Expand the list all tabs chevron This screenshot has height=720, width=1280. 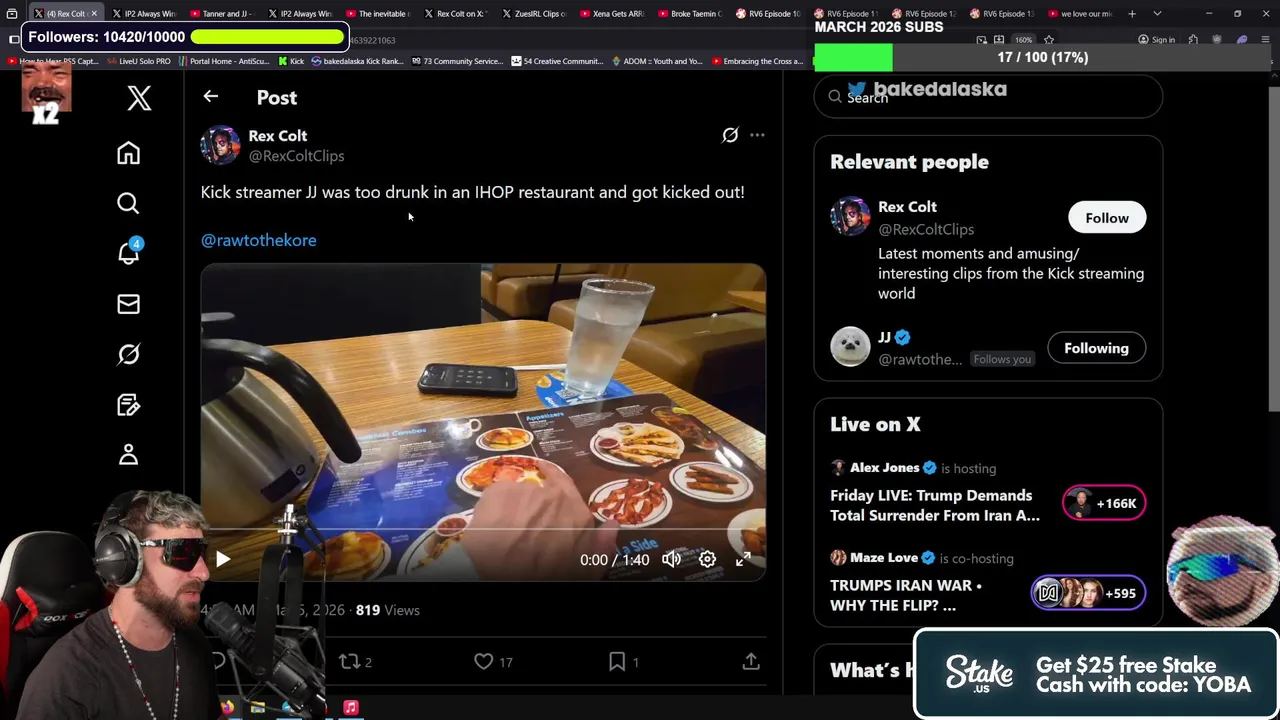coord(1157,14)
